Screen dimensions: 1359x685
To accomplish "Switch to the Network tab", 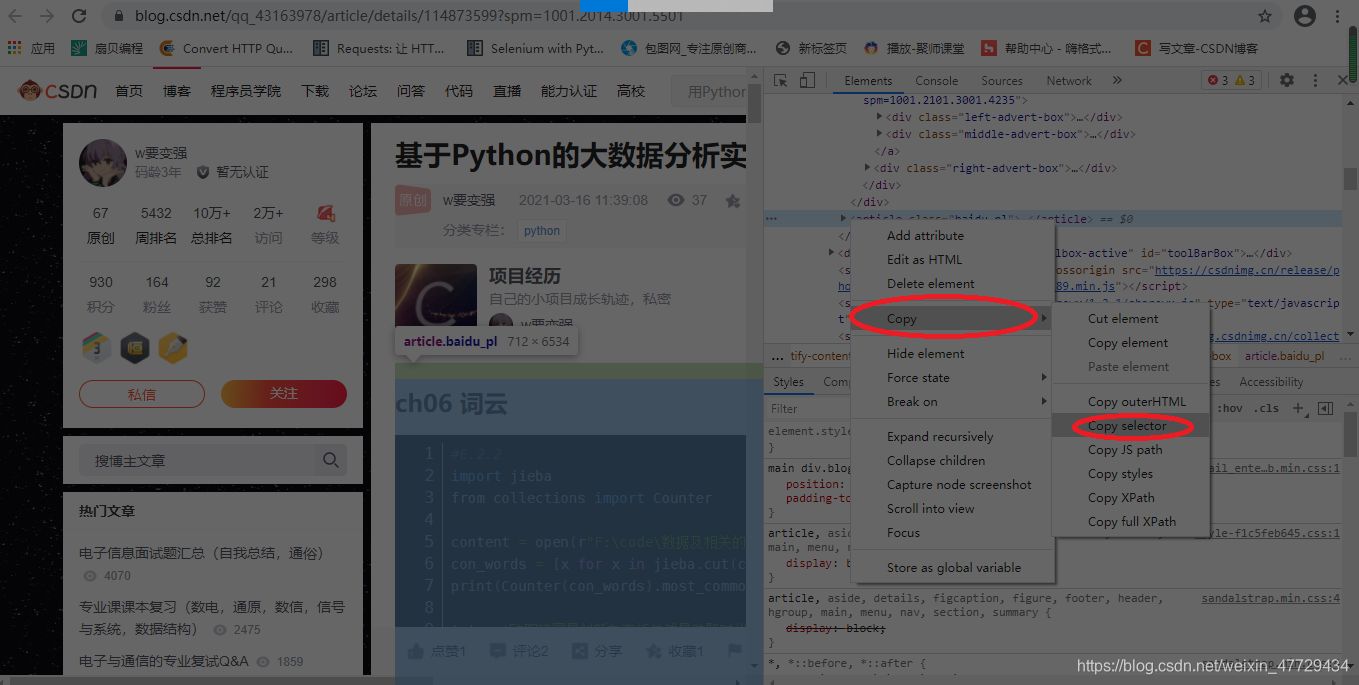I will [x=1069, y=81].
